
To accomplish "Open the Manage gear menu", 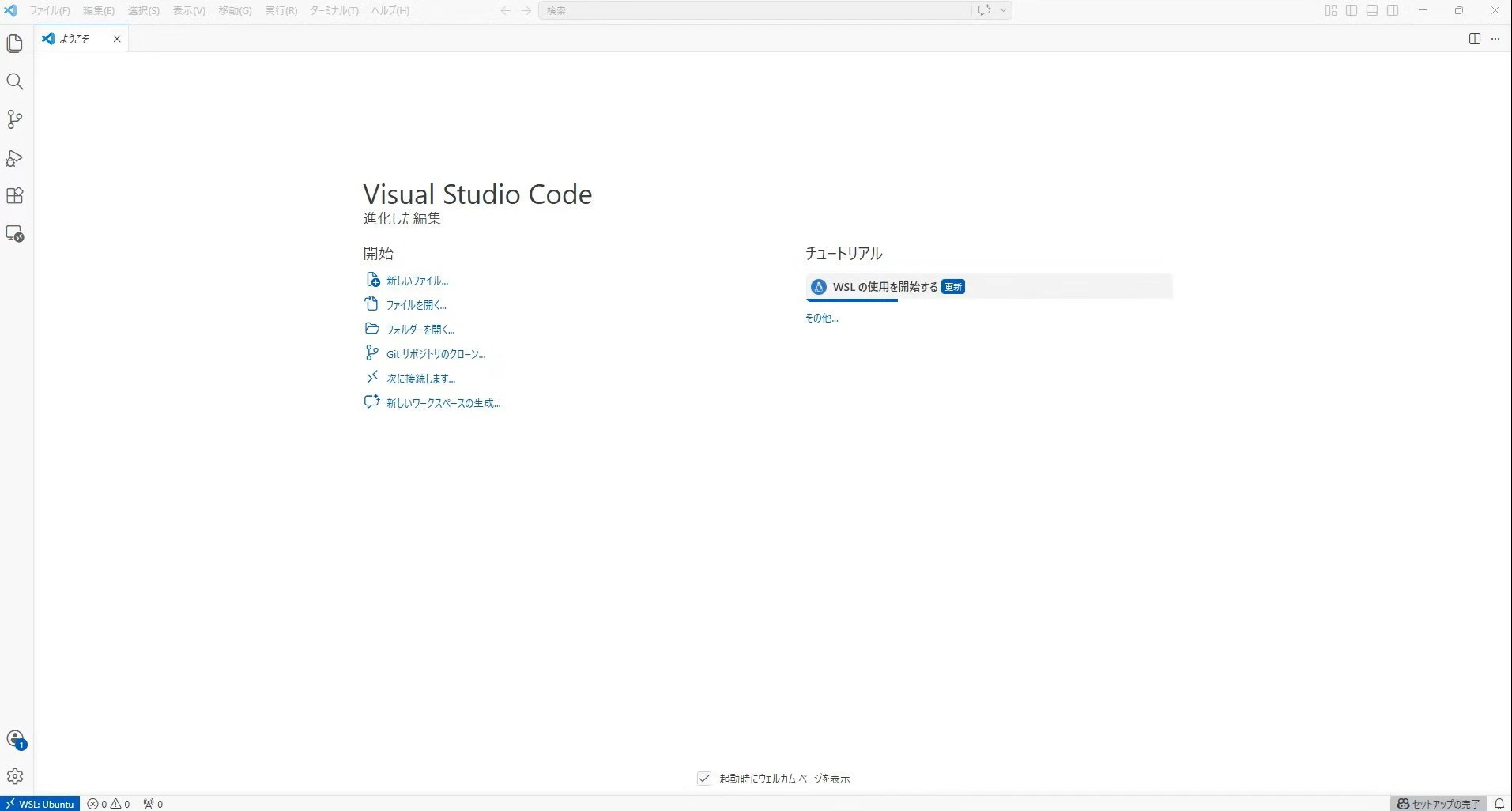I will pyautogui.click(x=15, y=777).
